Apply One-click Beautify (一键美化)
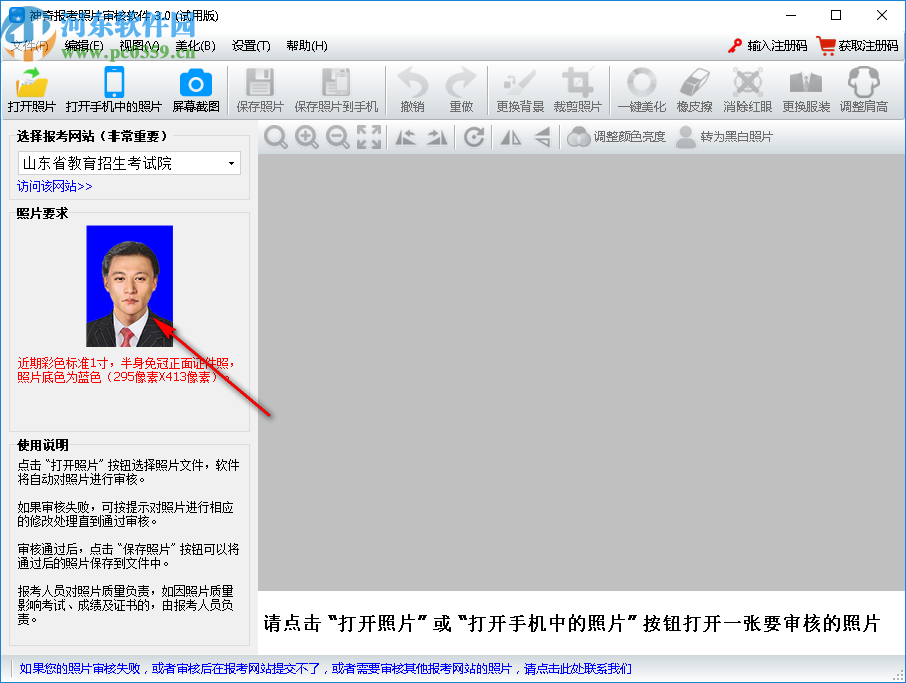 click(641, 90)
